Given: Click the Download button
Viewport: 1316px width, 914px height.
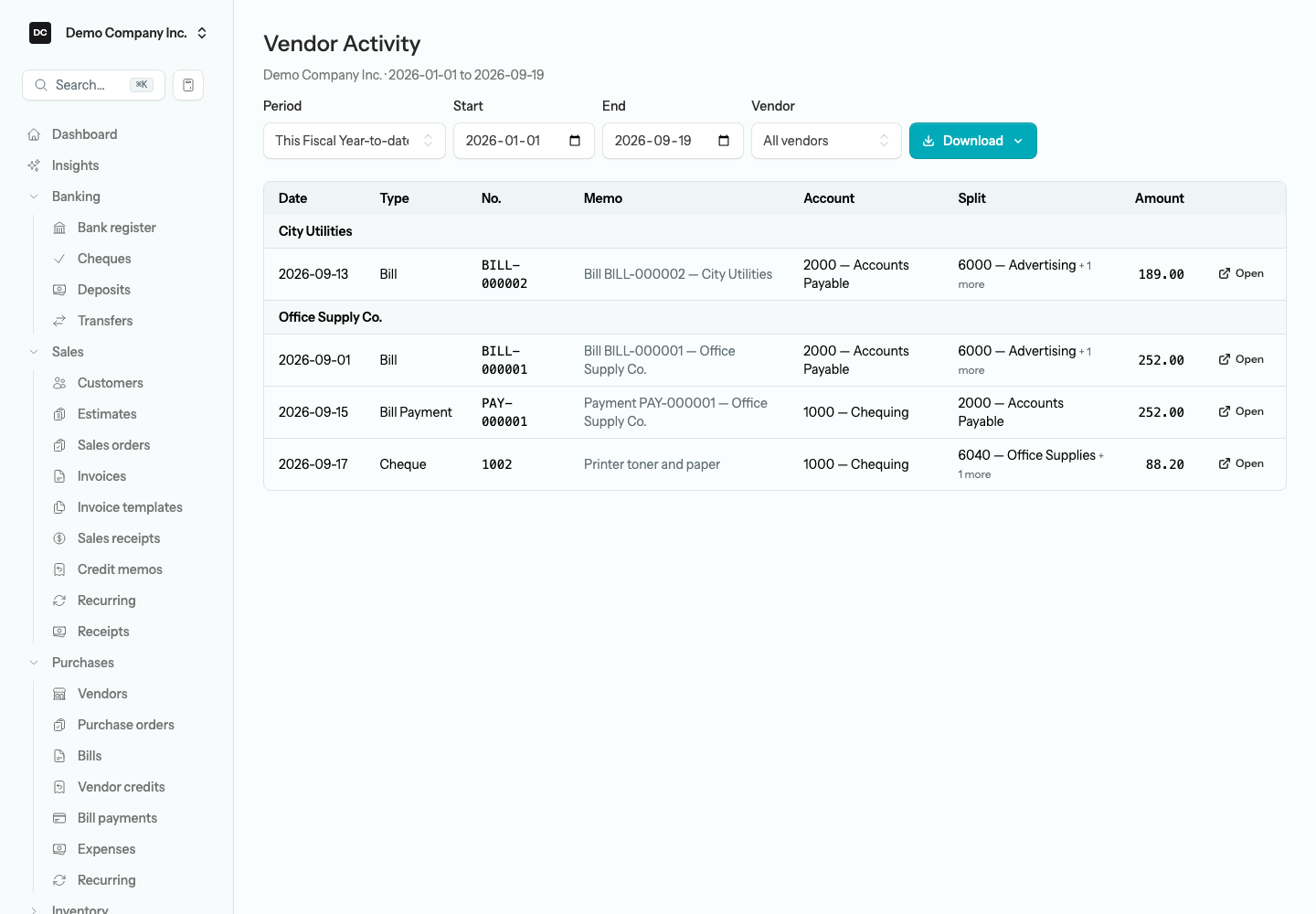Looking at the screenshot, I should 973,141.
